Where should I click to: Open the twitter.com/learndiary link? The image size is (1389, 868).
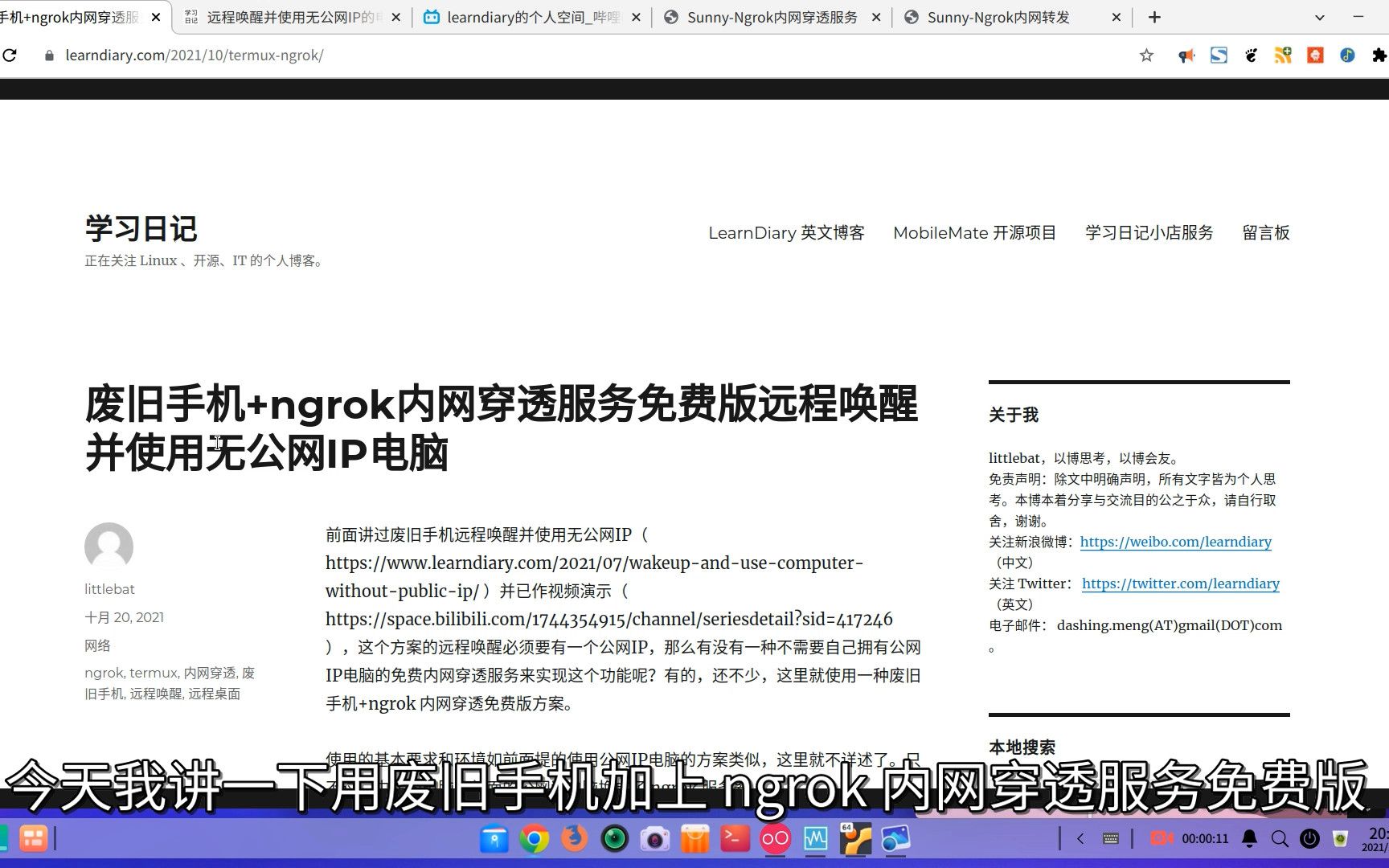(x=1180, y=583)
